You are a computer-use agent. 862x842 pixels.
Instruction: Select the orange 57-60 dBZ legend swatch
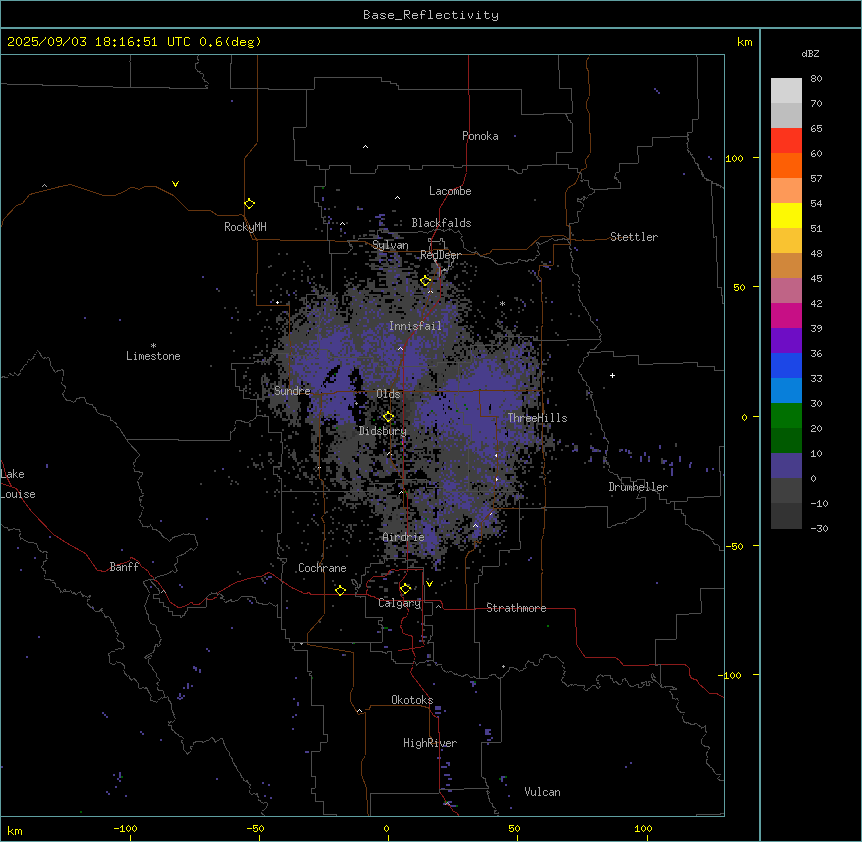click(x=786, y=165)
